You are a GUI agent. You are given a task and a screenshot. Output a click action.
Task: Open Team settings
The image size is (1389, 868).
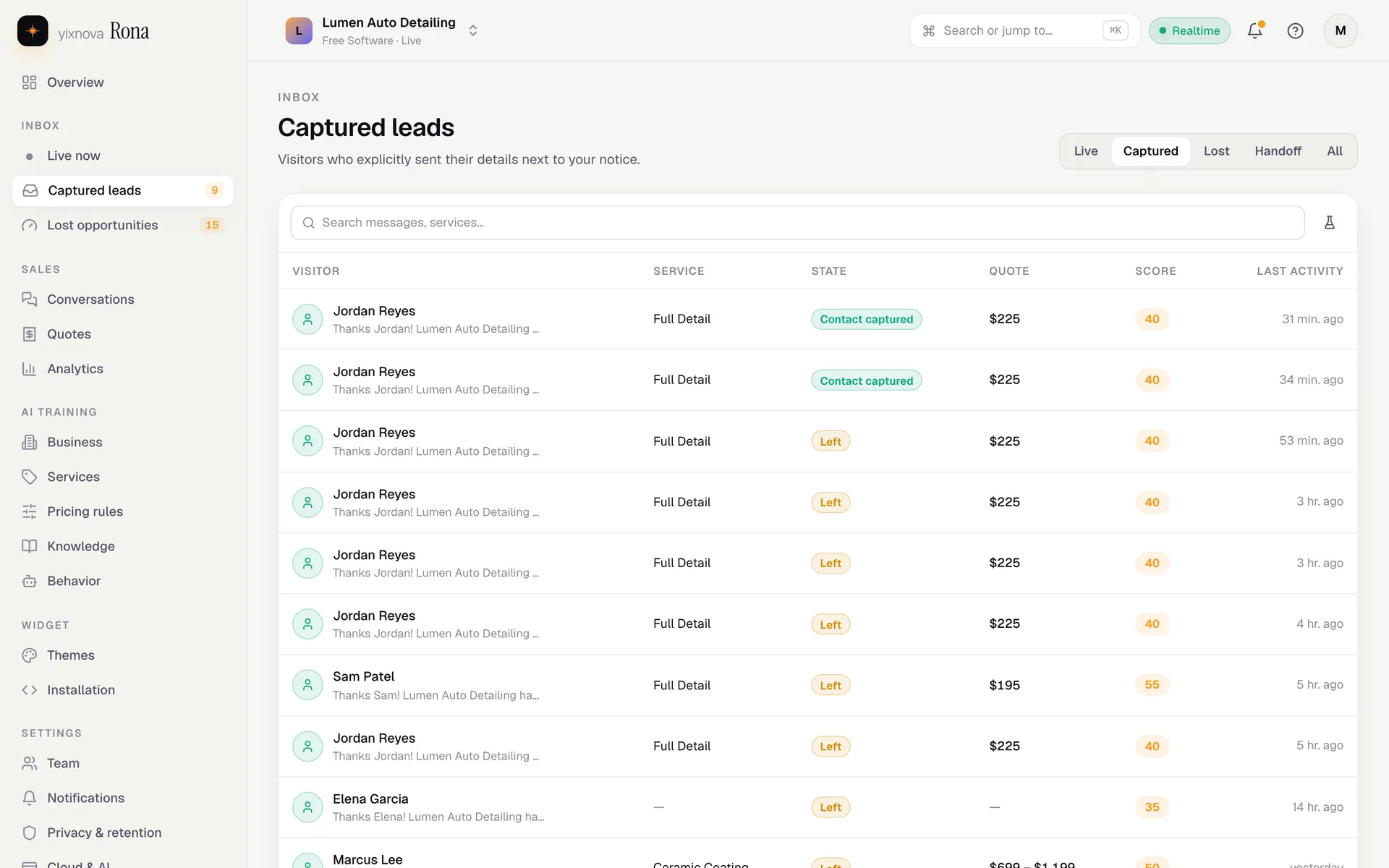pos(123,763)
